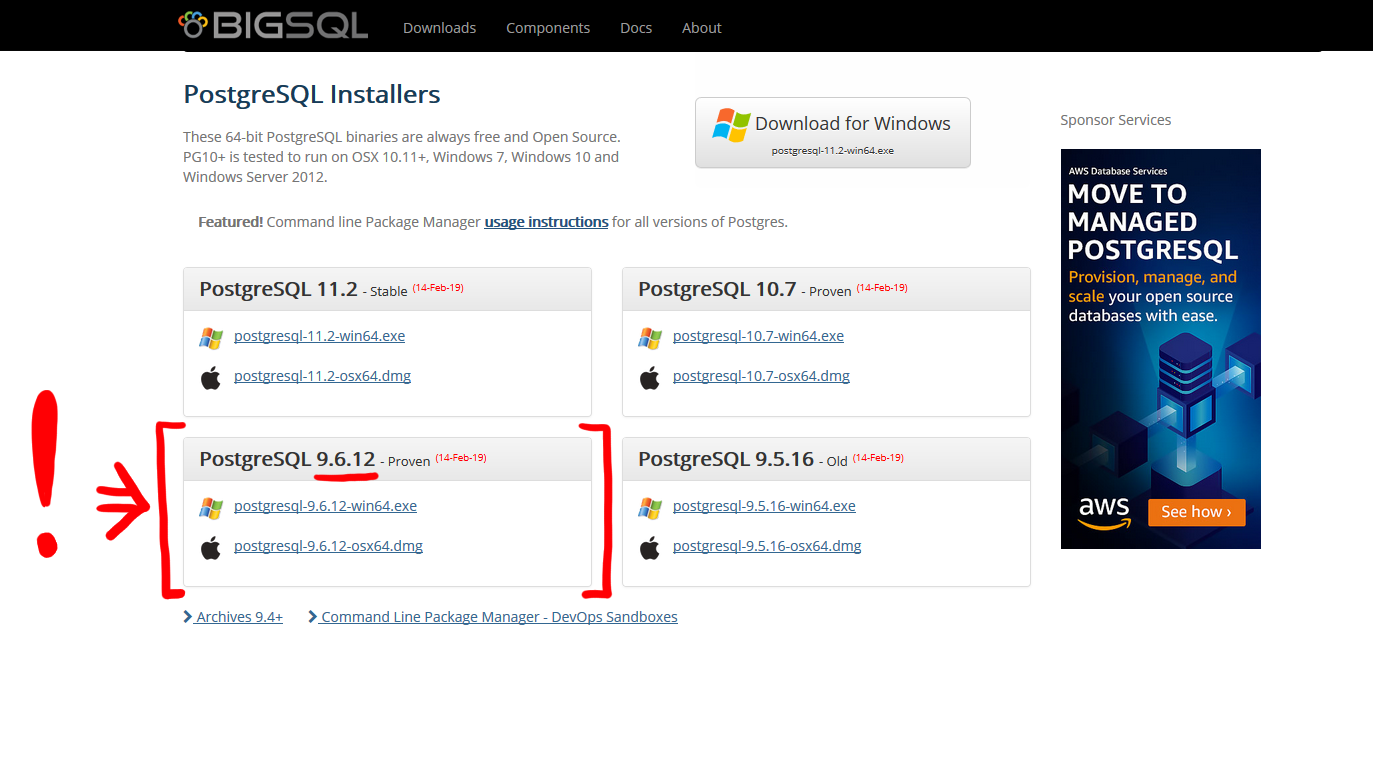
Task: Download postgresql-9.5.16-osx64.dmg
Action: coord(767,546)
